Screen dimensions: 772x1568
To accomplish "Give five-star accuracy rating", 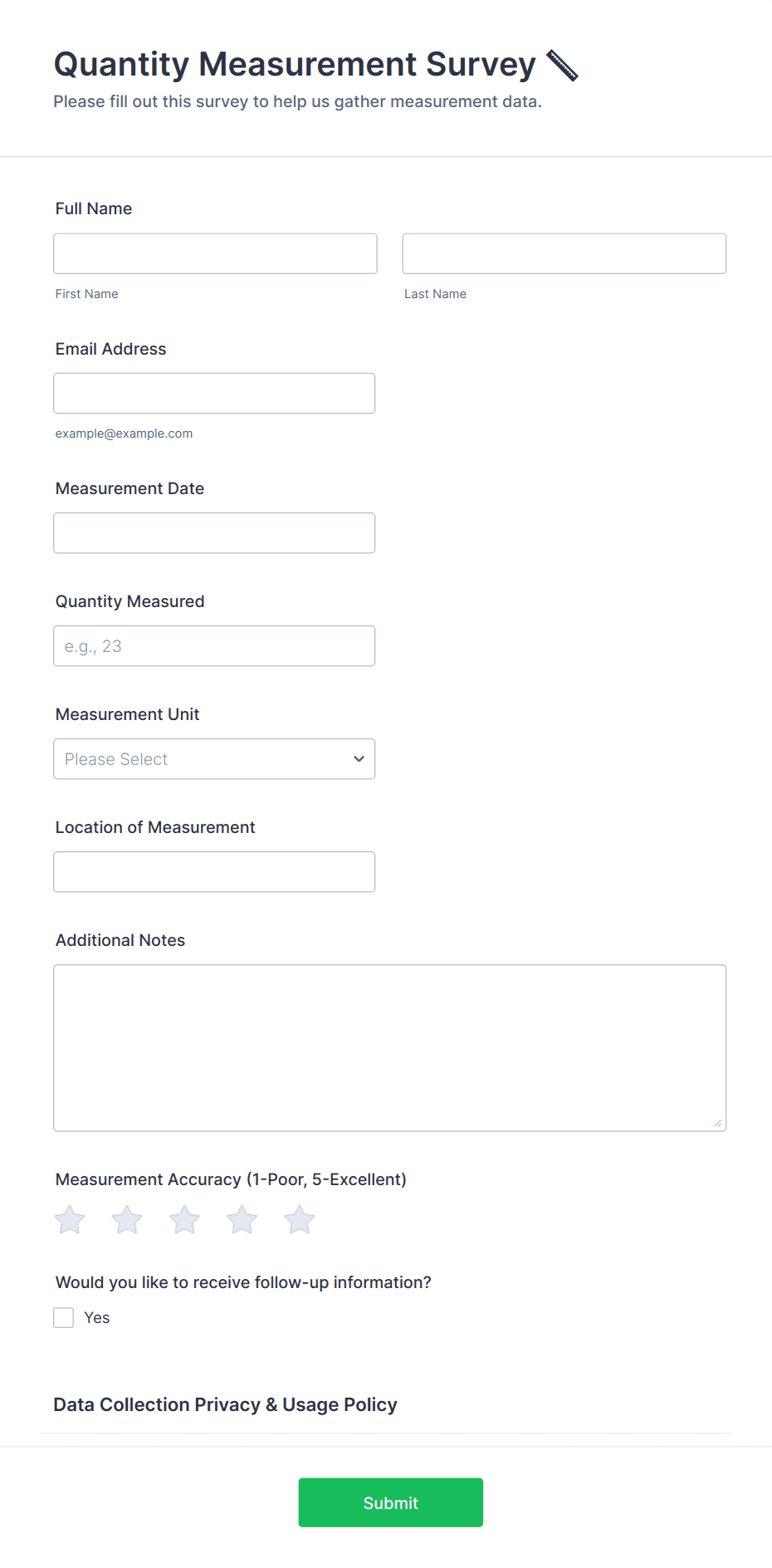I will point(300,1220).
